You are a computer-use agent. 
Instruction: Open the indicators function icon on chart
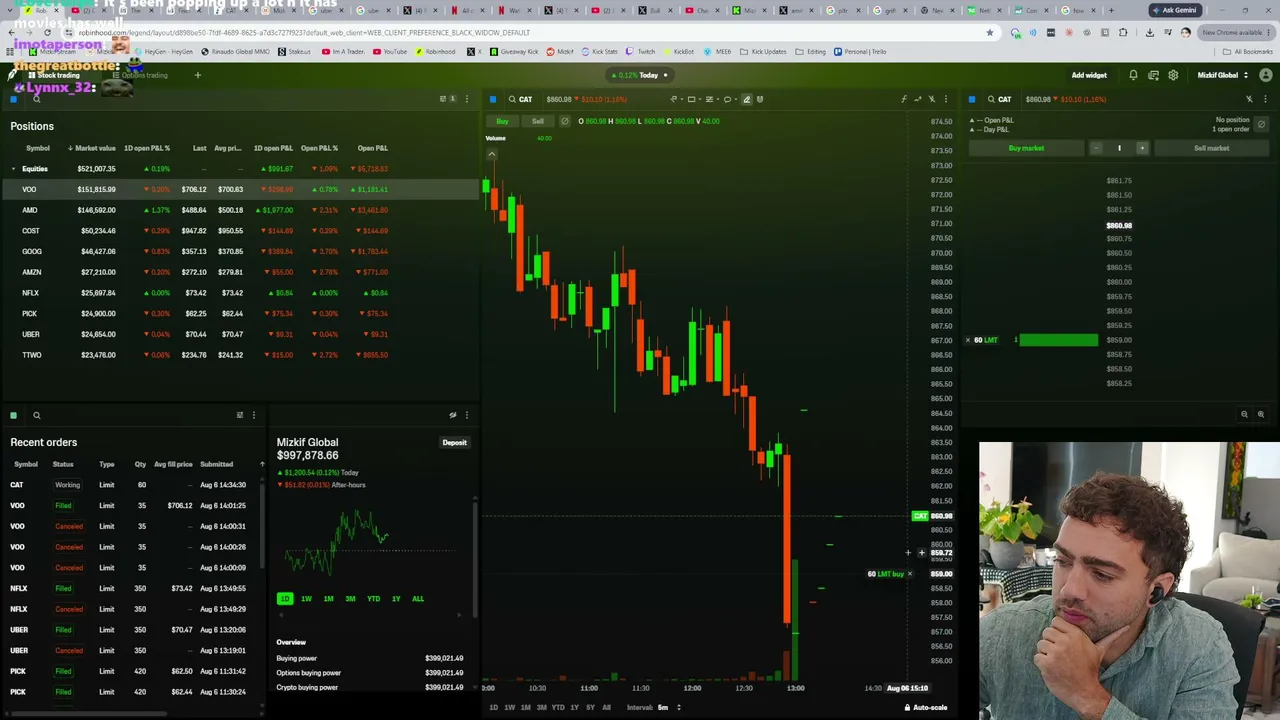tap(903, 99)
